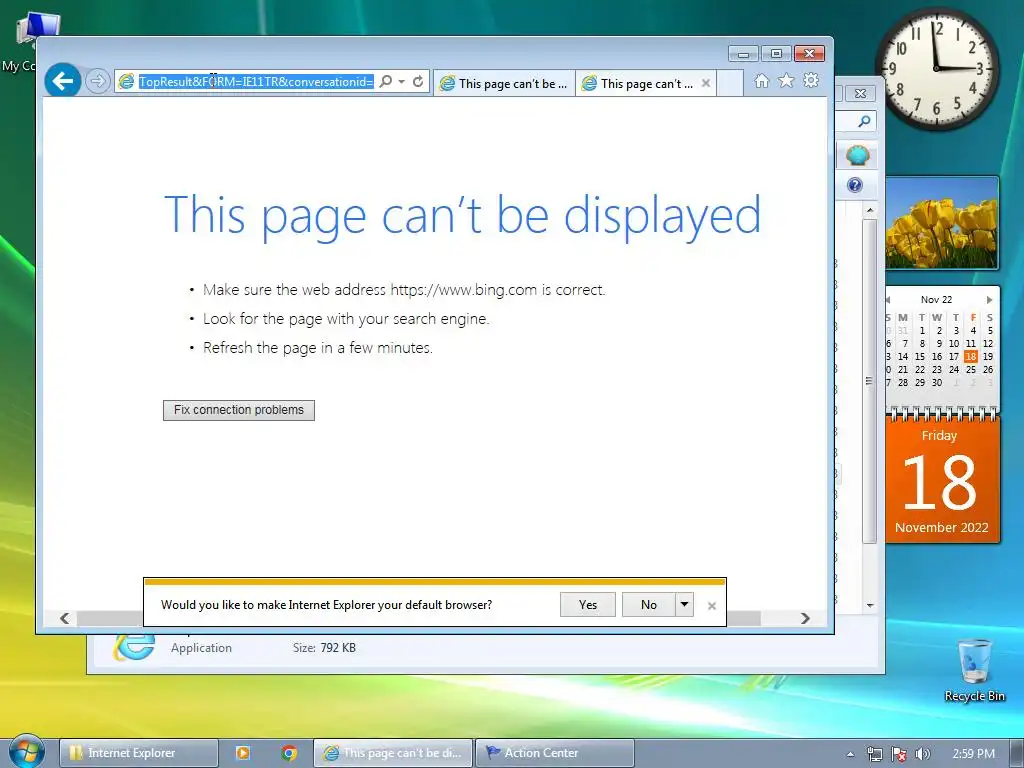The image size is (1024, 768).
Task: Go to previous month in calendar gadget
Action: coord(888,300)
